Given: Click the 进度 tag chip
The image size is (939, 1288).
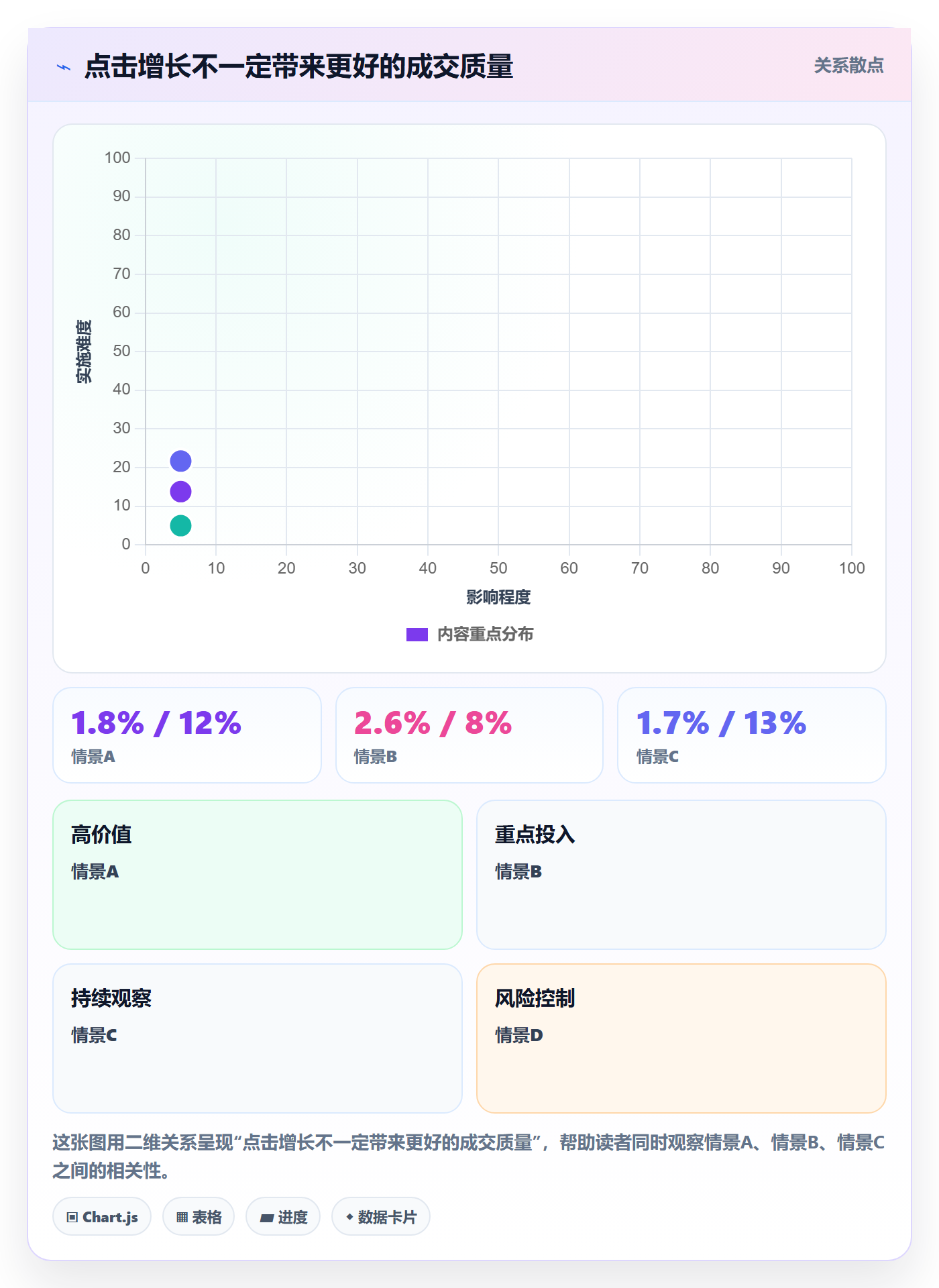Looking at the screenshot, I should (283, 1217).
